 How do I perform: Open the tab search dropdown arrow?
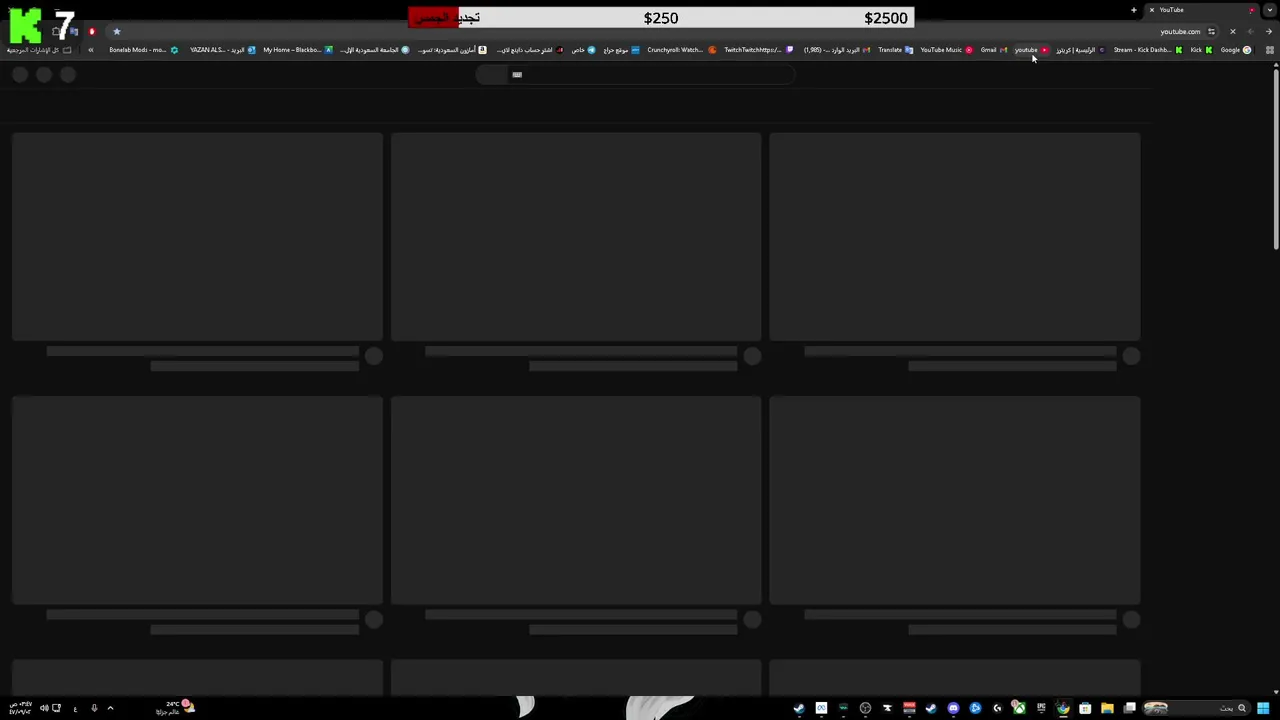[1270, 10]
